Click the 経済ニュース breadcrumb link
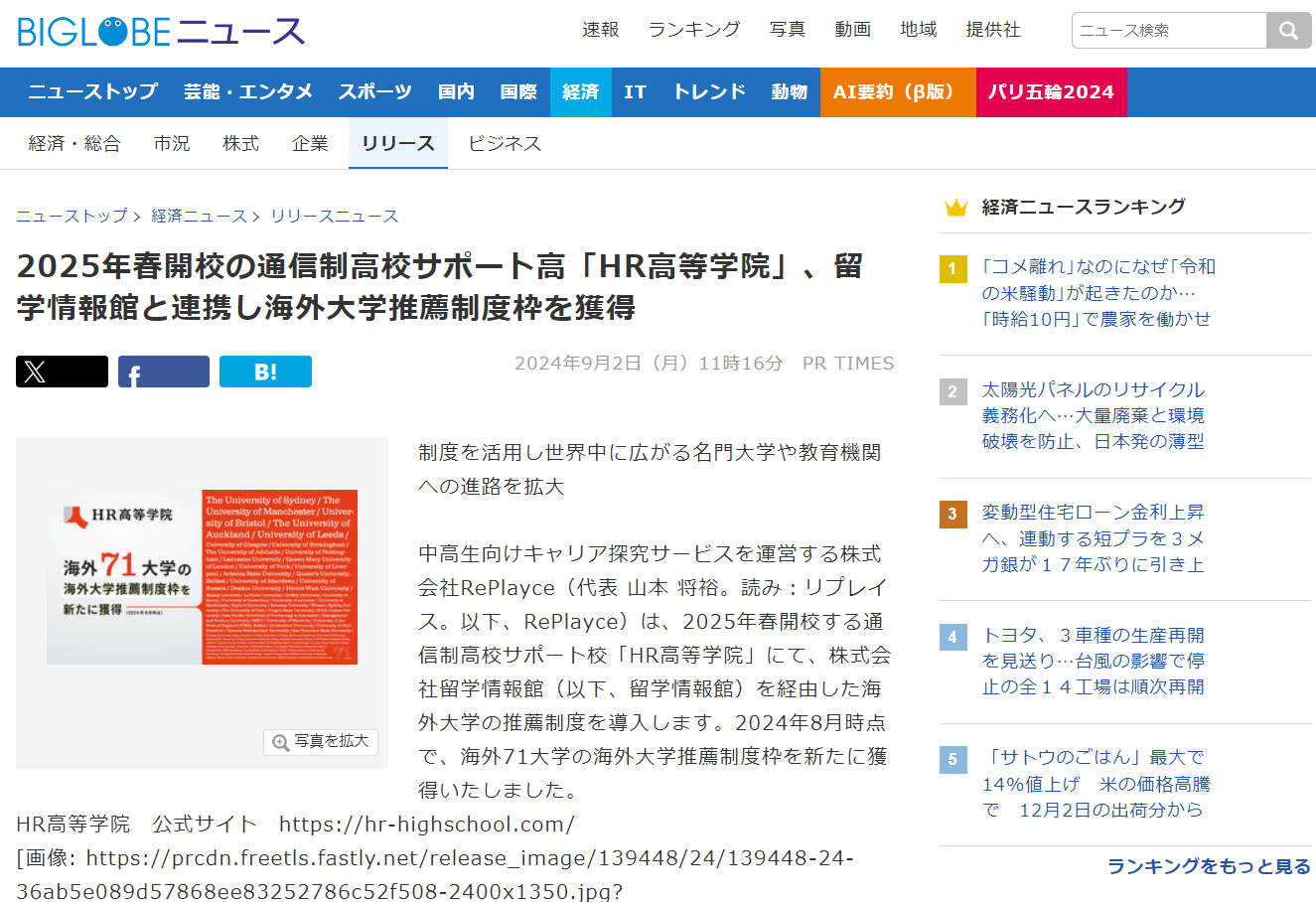 pos(200,216)
